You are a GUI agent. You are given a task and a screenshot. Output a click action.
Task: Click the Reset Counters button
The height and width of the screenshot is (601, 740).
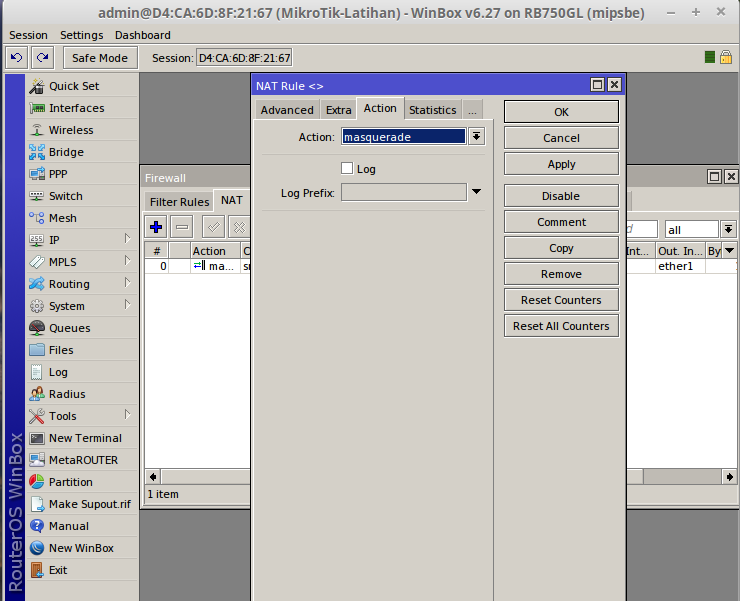(561, 300)
